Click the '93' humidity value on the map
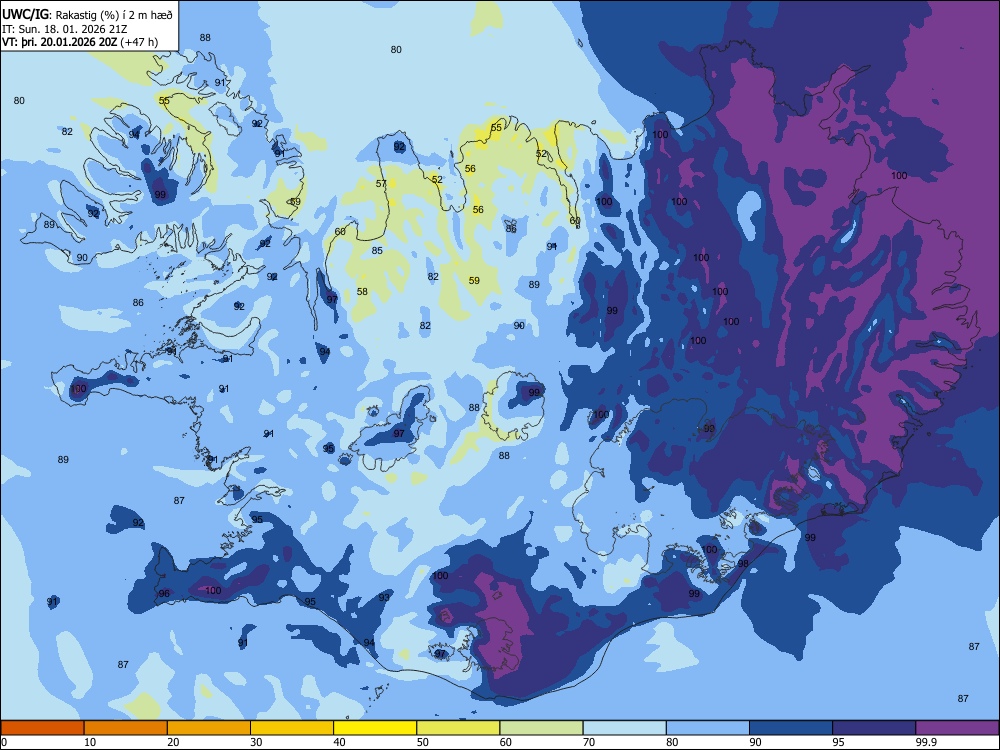 (384, 598)
